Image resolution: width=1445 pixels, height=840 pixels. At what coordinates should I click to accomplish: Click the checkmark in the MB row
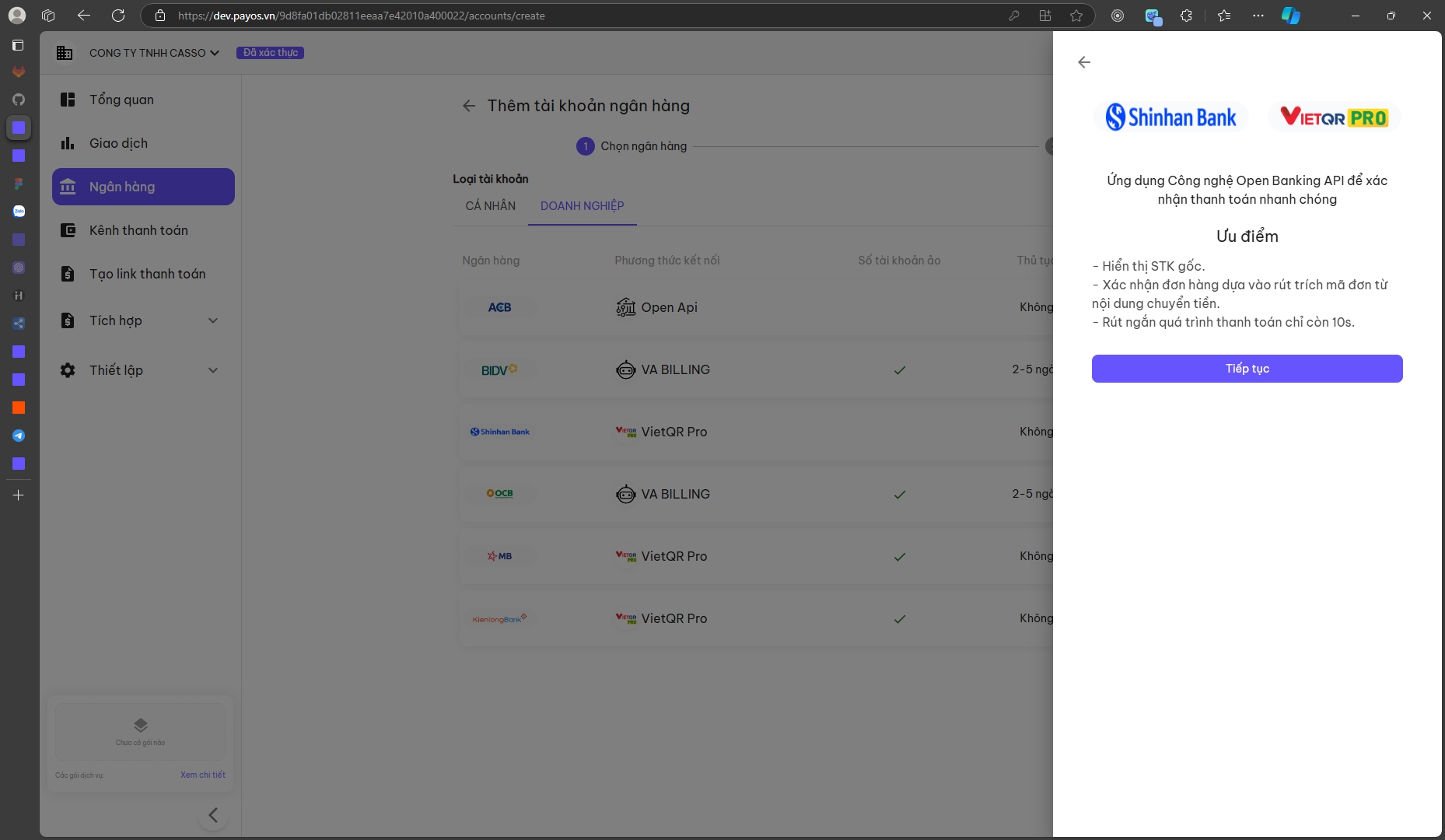(900, 557)
